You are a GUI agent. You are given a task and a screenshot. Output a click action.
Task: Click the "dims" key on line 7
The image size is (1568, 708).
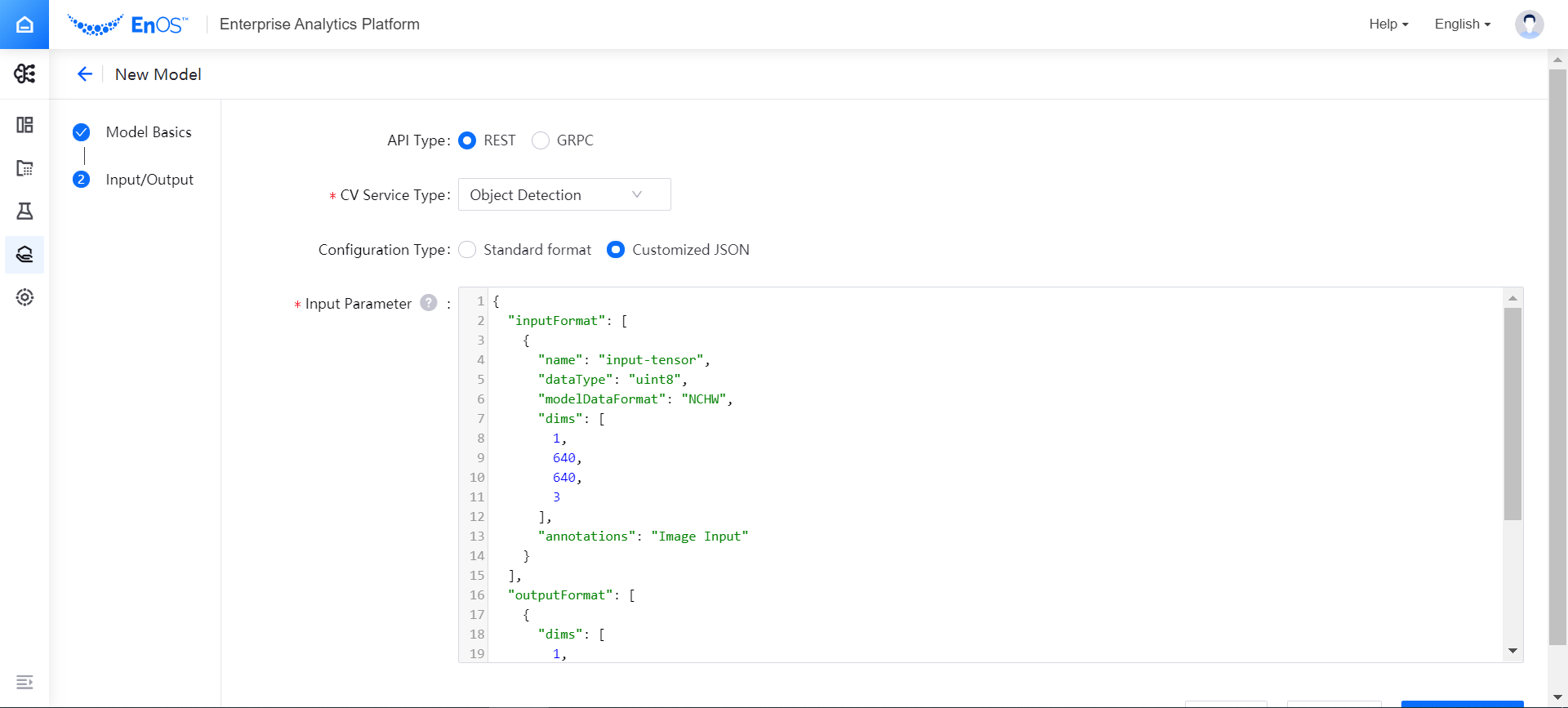pos(560,419)
